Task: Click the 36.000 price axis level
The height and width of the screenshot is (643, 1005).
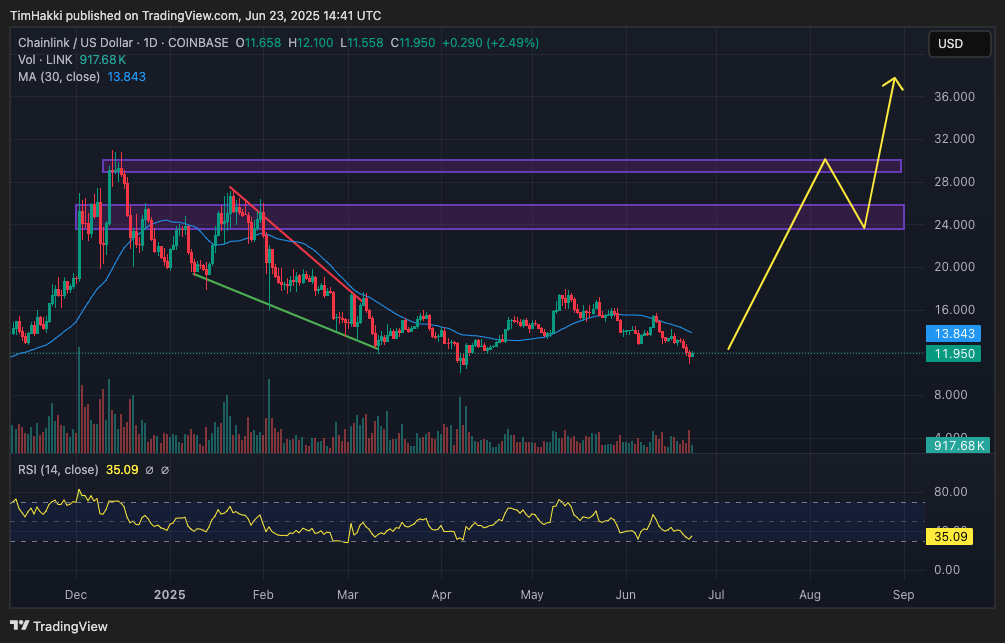Action: 954,97
